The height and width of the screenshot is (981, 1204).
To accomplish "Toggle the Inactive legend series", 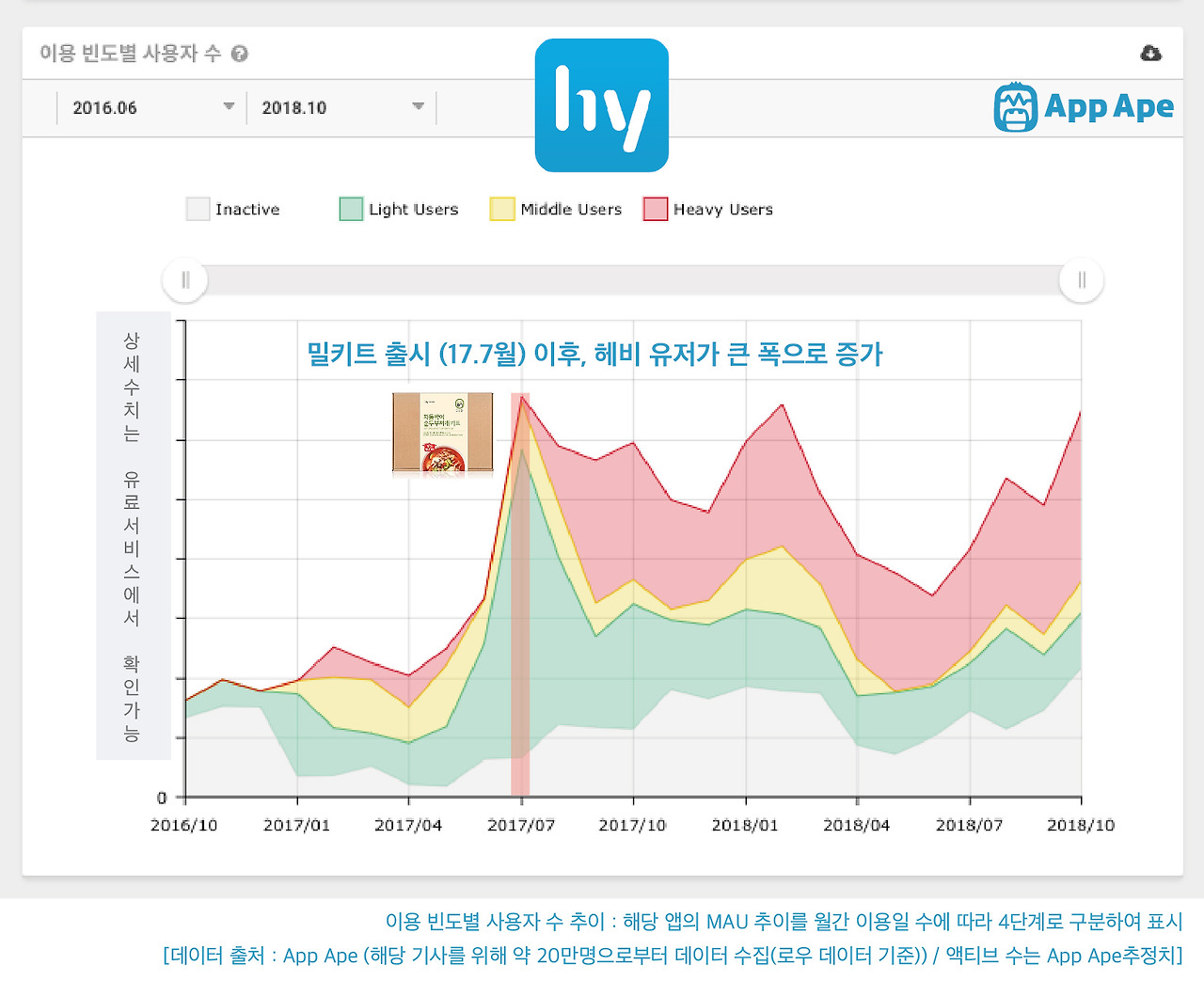I will 233,209.
